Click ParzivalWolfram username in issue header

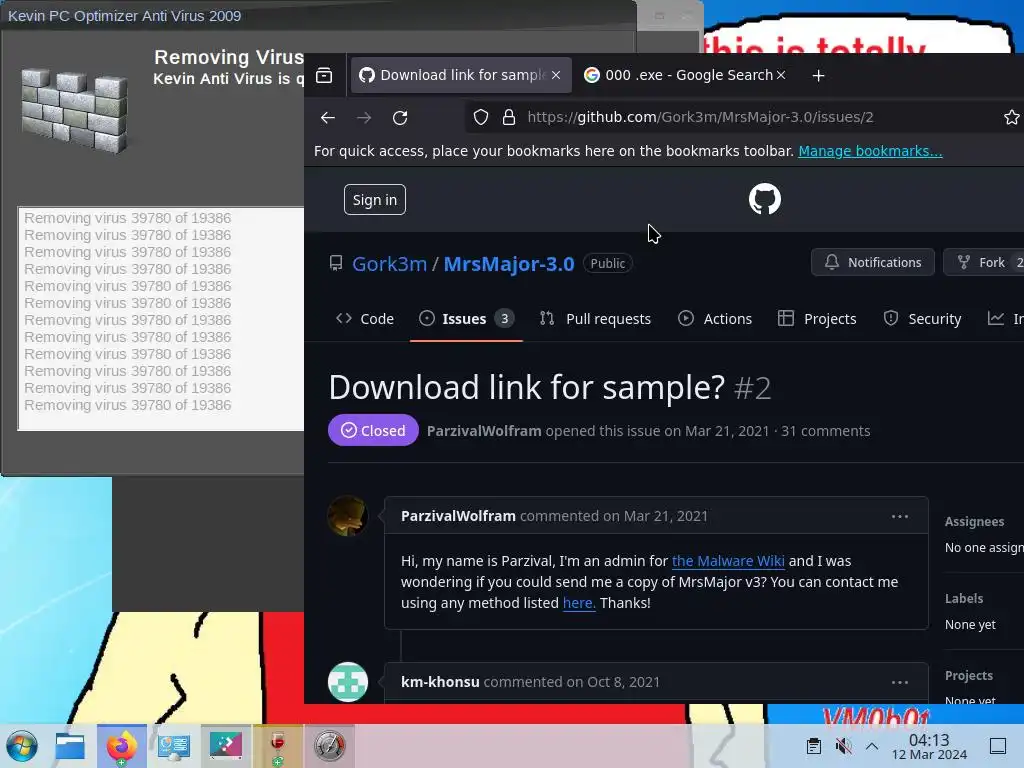[484, 431]
